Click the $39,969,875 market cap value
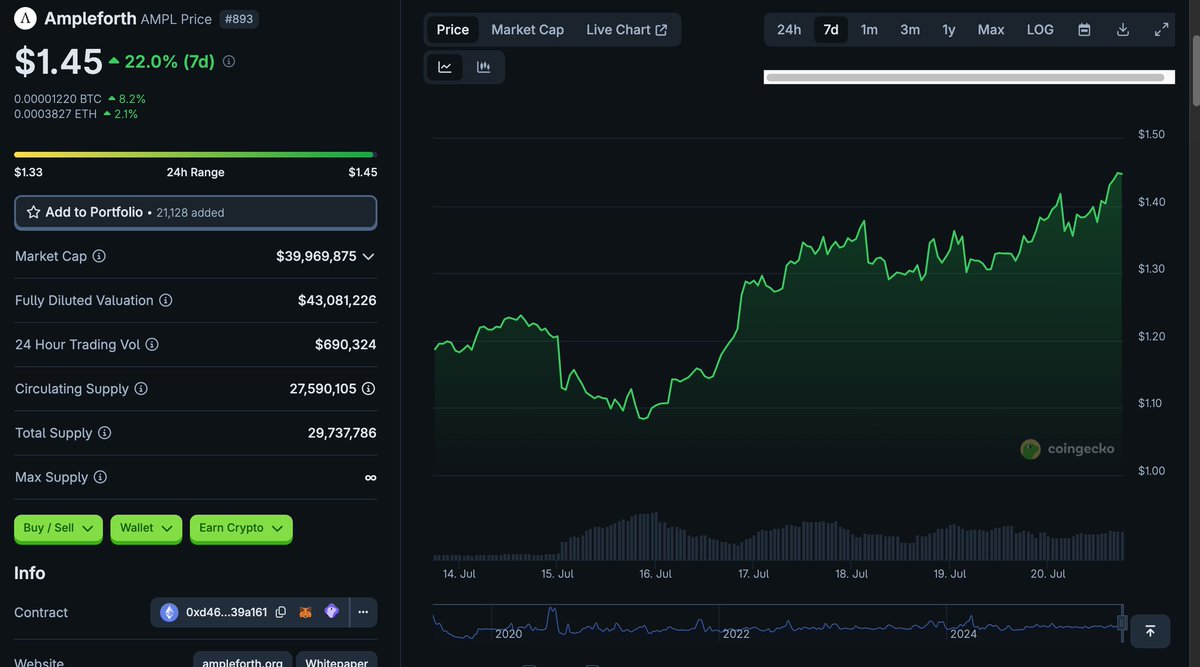This screenshot has width=1200, height=667. point(316,256)
